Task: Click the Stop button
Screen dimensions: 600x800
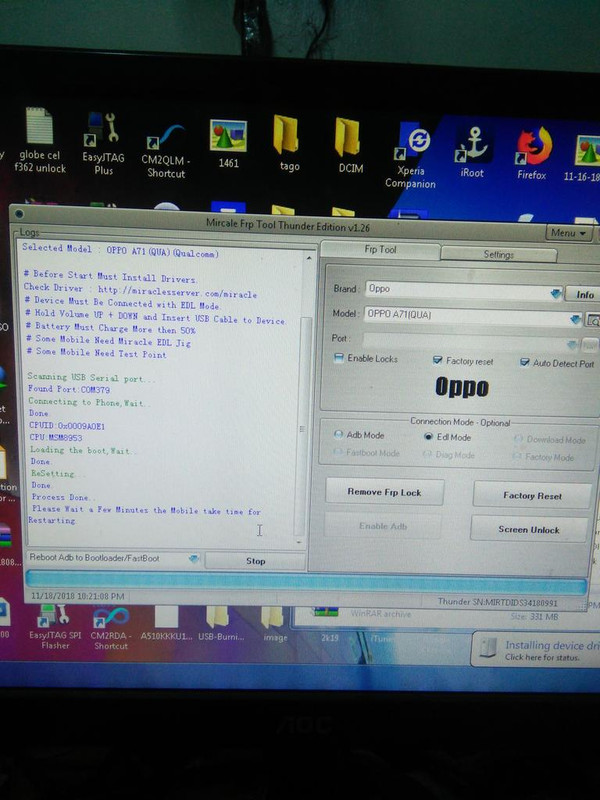Action: pyautogui.click(x=255, y=561)
